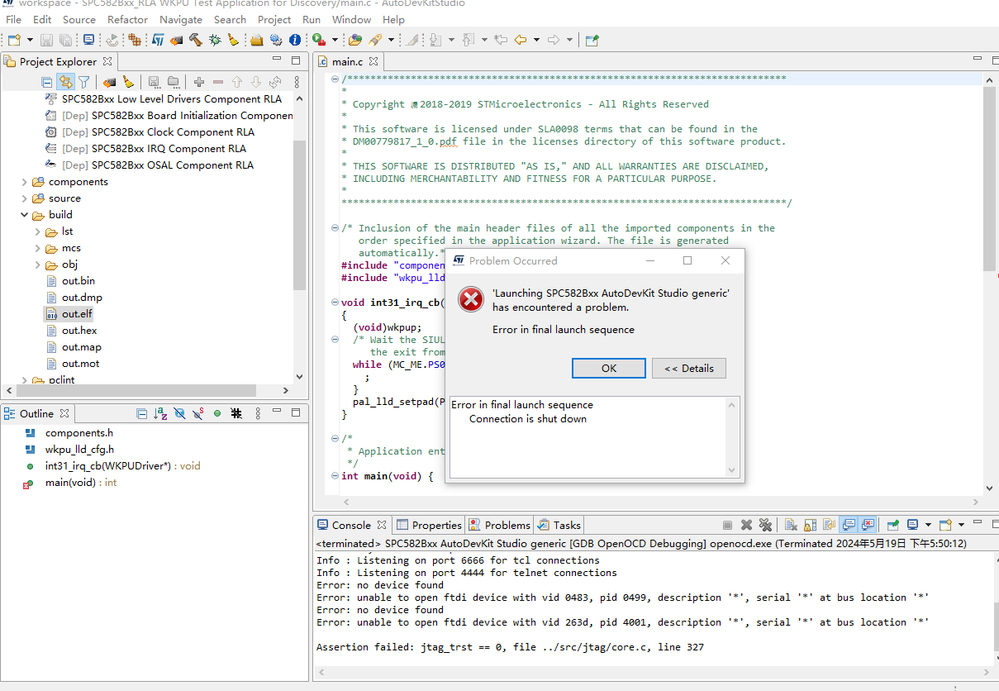The height and width of the screenshot is (691, 999).
Task: Switch to the Tasks tab
Action: 559,525
